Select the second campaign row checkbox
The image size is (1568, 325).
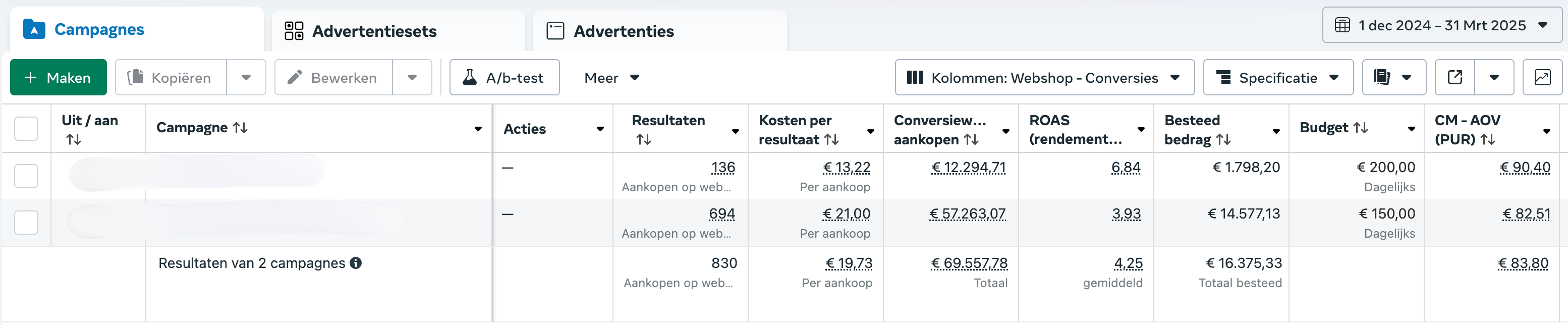click(x=26, y=222)
